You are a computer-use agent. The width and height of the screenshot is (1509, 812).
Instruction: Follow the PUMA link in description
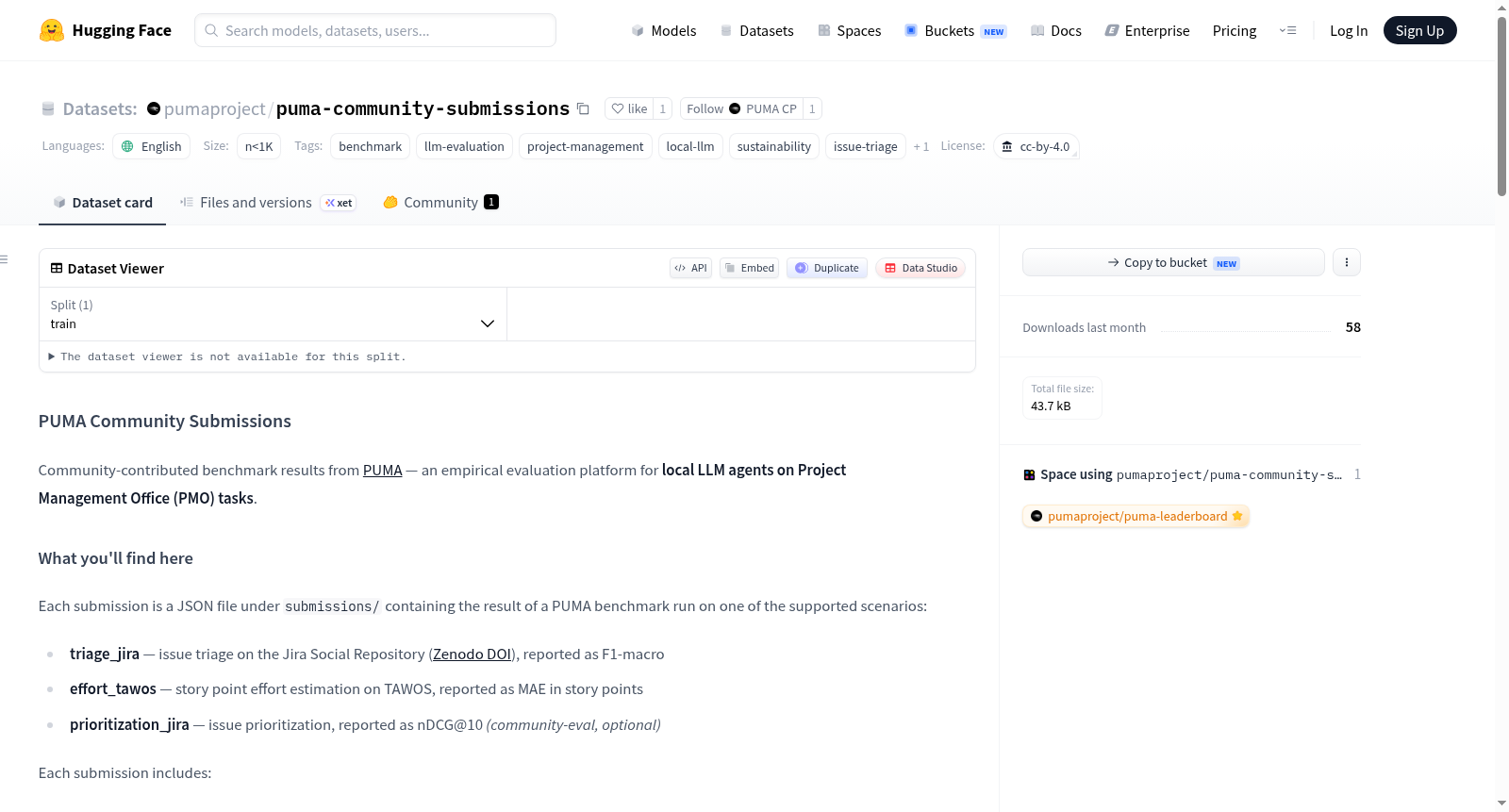[382, 470]
